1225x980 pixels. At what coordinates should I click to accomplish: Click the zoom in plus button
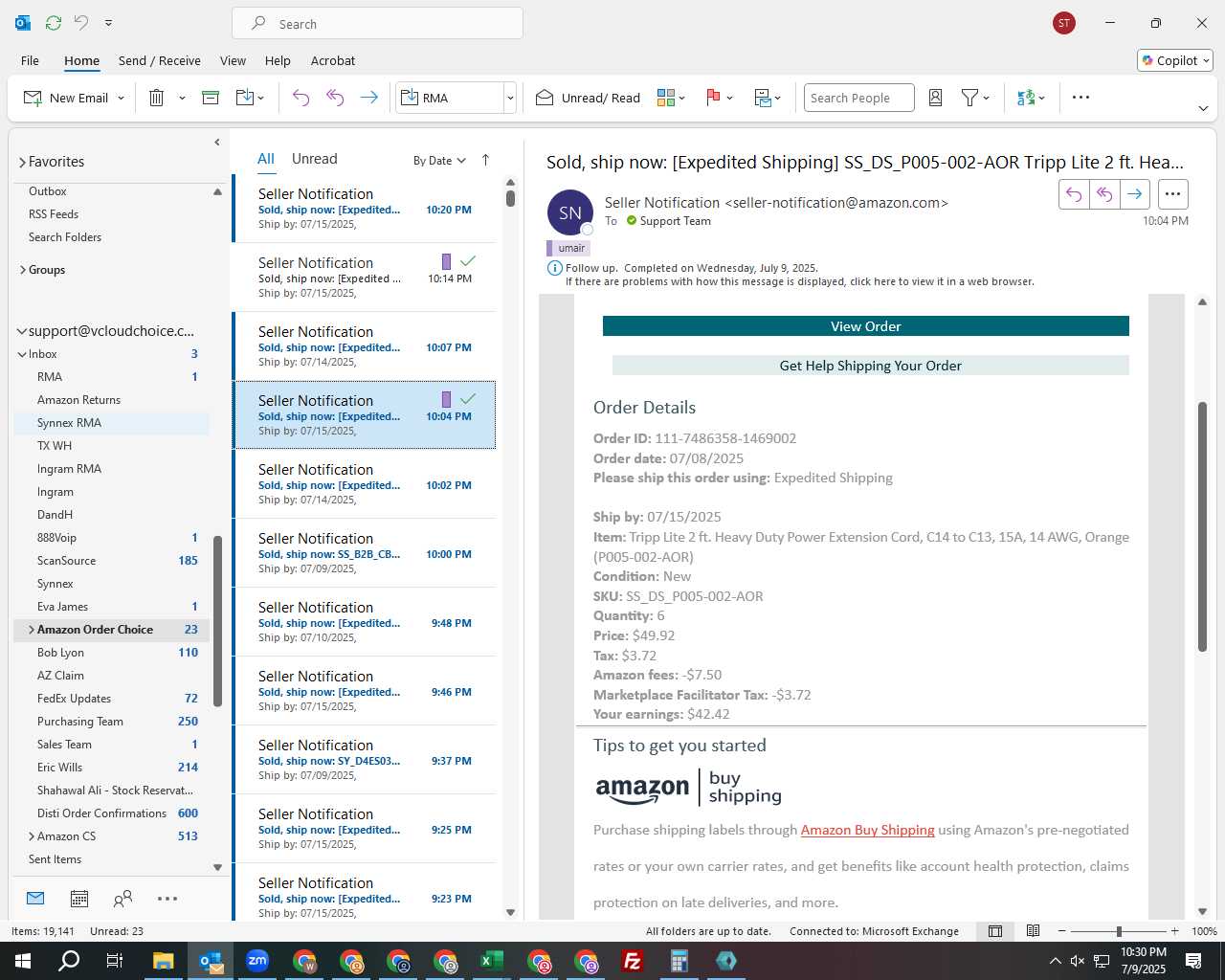1174,931
